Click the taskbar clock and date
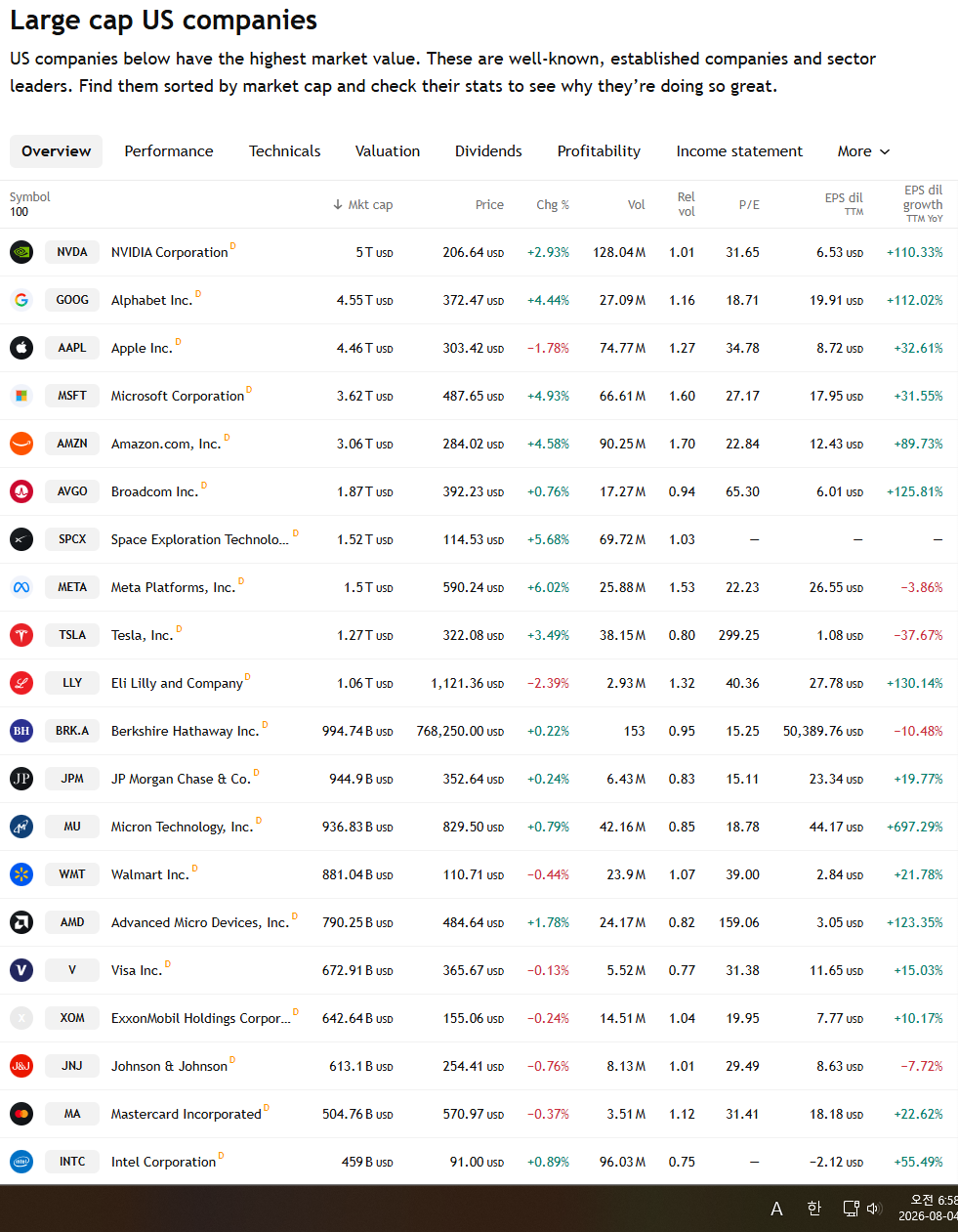The height and width of the screenshot is (1232, 958). click(x=928, y=1209)
